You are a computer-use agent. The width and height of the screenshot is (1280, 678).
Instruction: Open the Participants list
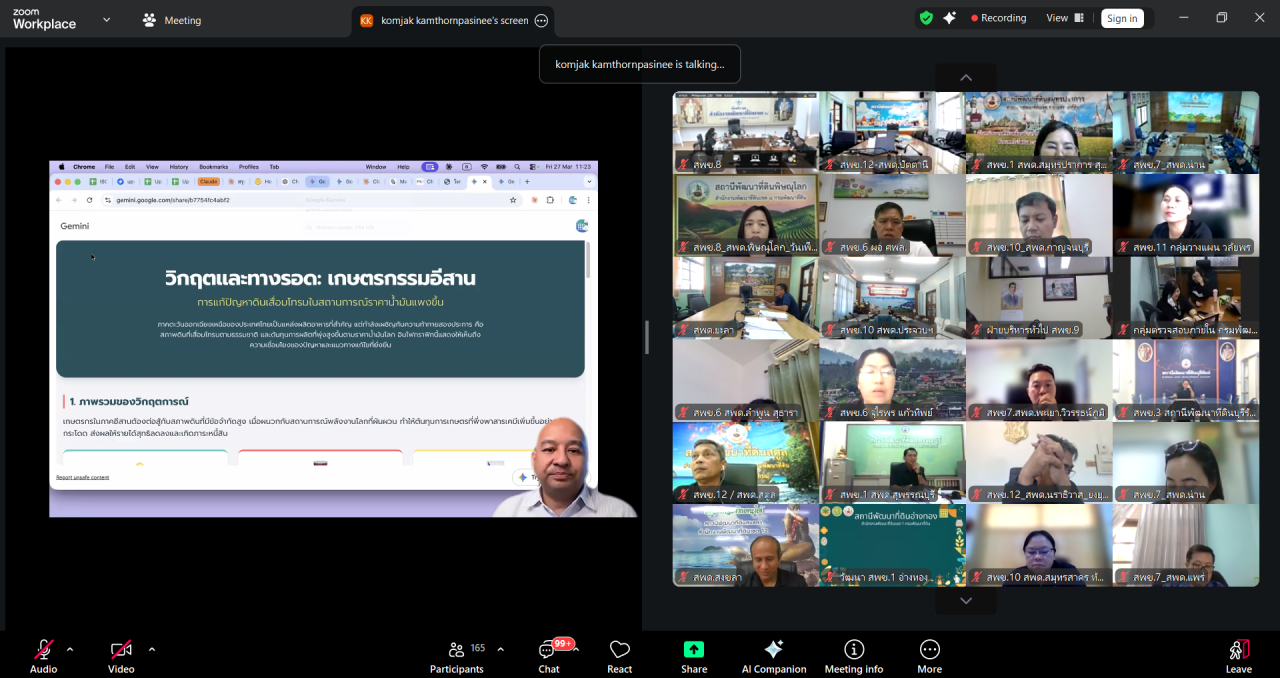pyautogui.click(x=456, y=655)
